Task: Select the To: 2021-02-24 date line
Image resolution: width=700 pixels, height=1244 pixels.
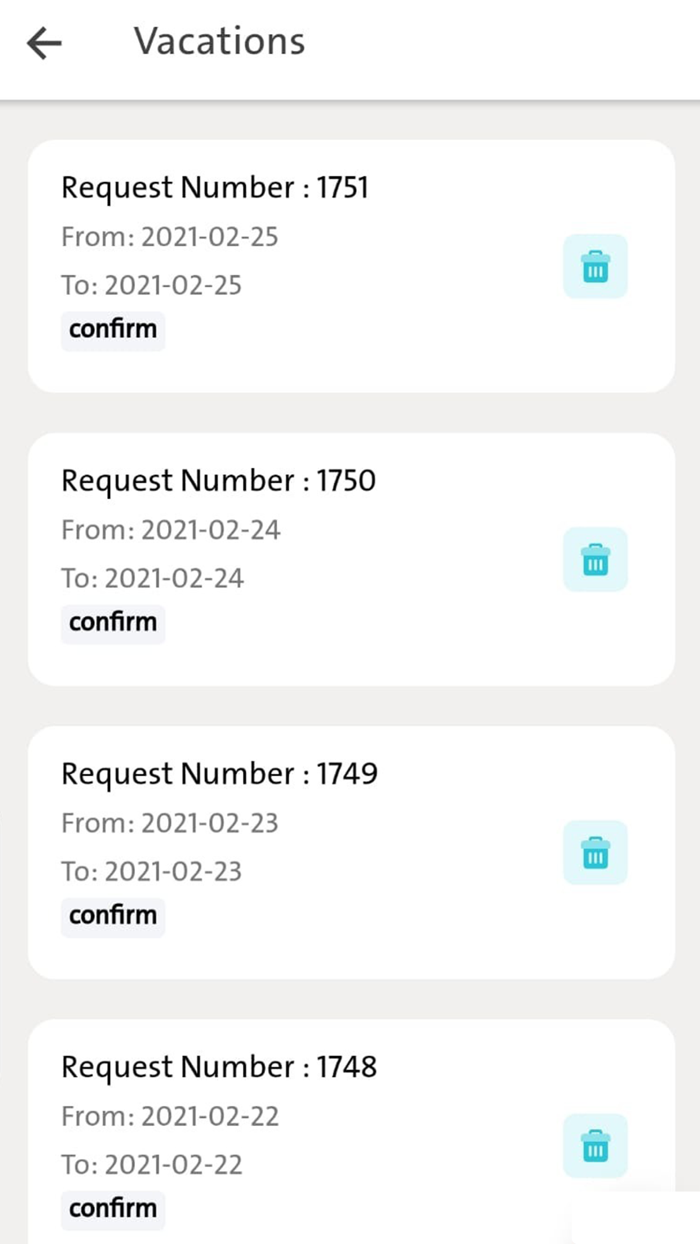Action: [x=152, y=578]
